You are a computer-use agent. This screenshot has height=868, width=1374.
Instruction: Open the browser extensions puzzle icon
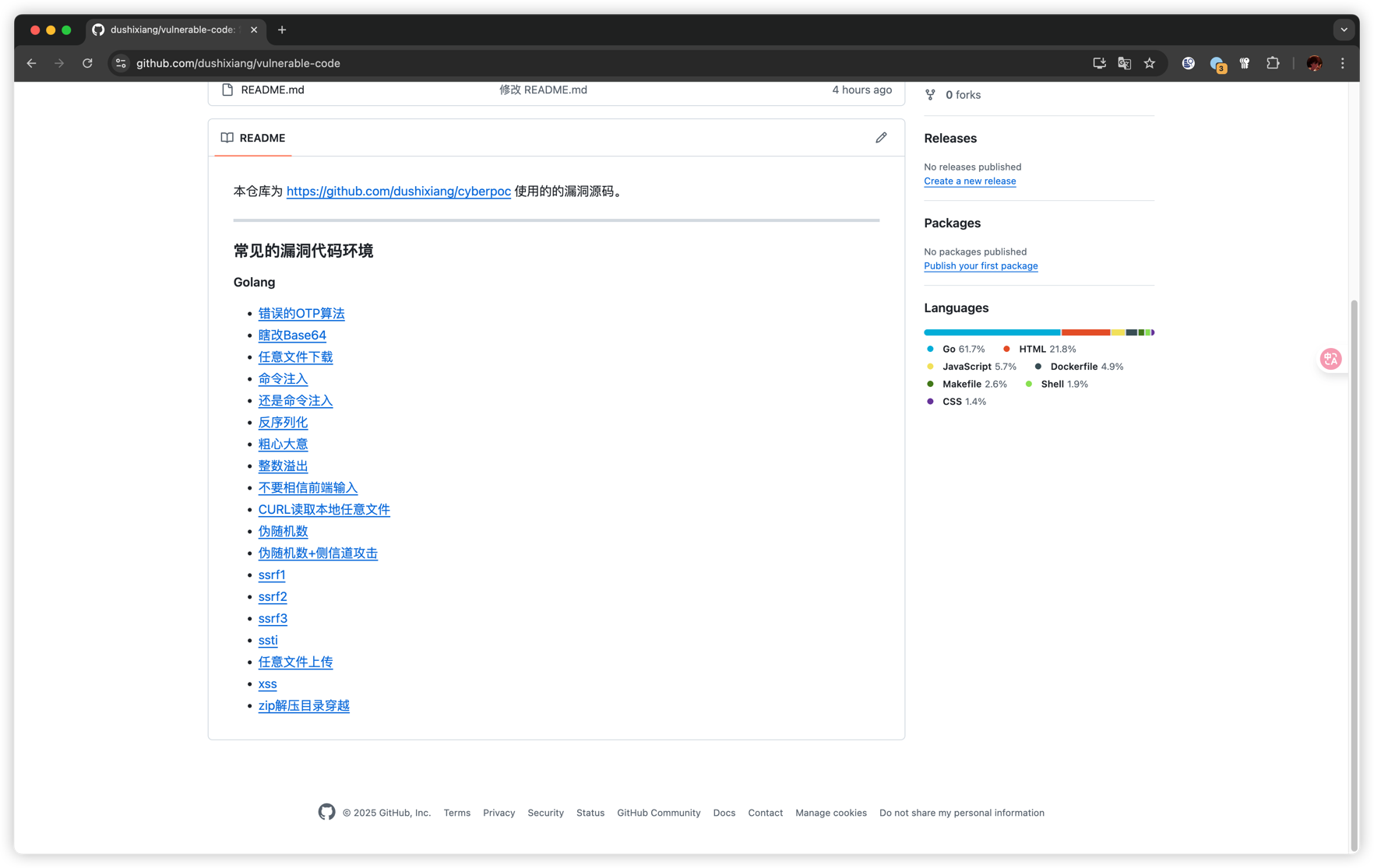(1273, 63)
